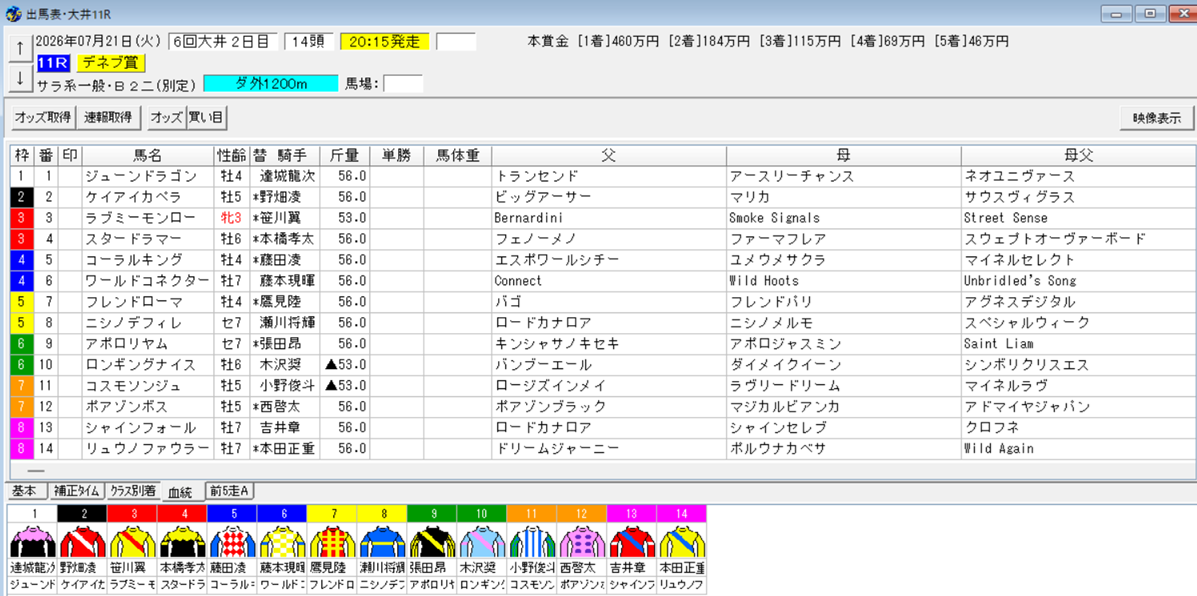Select horse name ジューンドラゴン
The image size is (1197, 596).
click(x=141, y=176)
